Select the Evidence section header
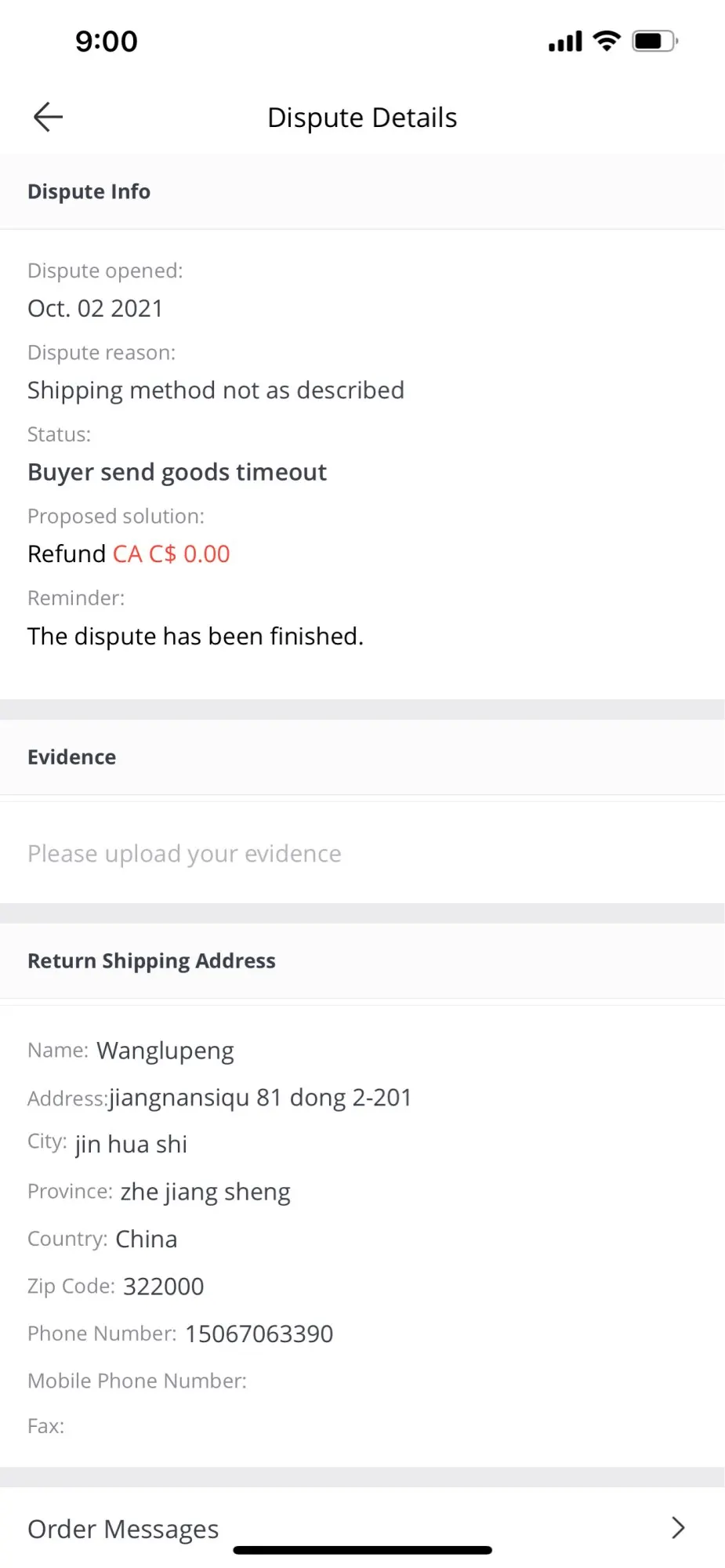Screen dimensions: 725x1568 coord(71,757)
